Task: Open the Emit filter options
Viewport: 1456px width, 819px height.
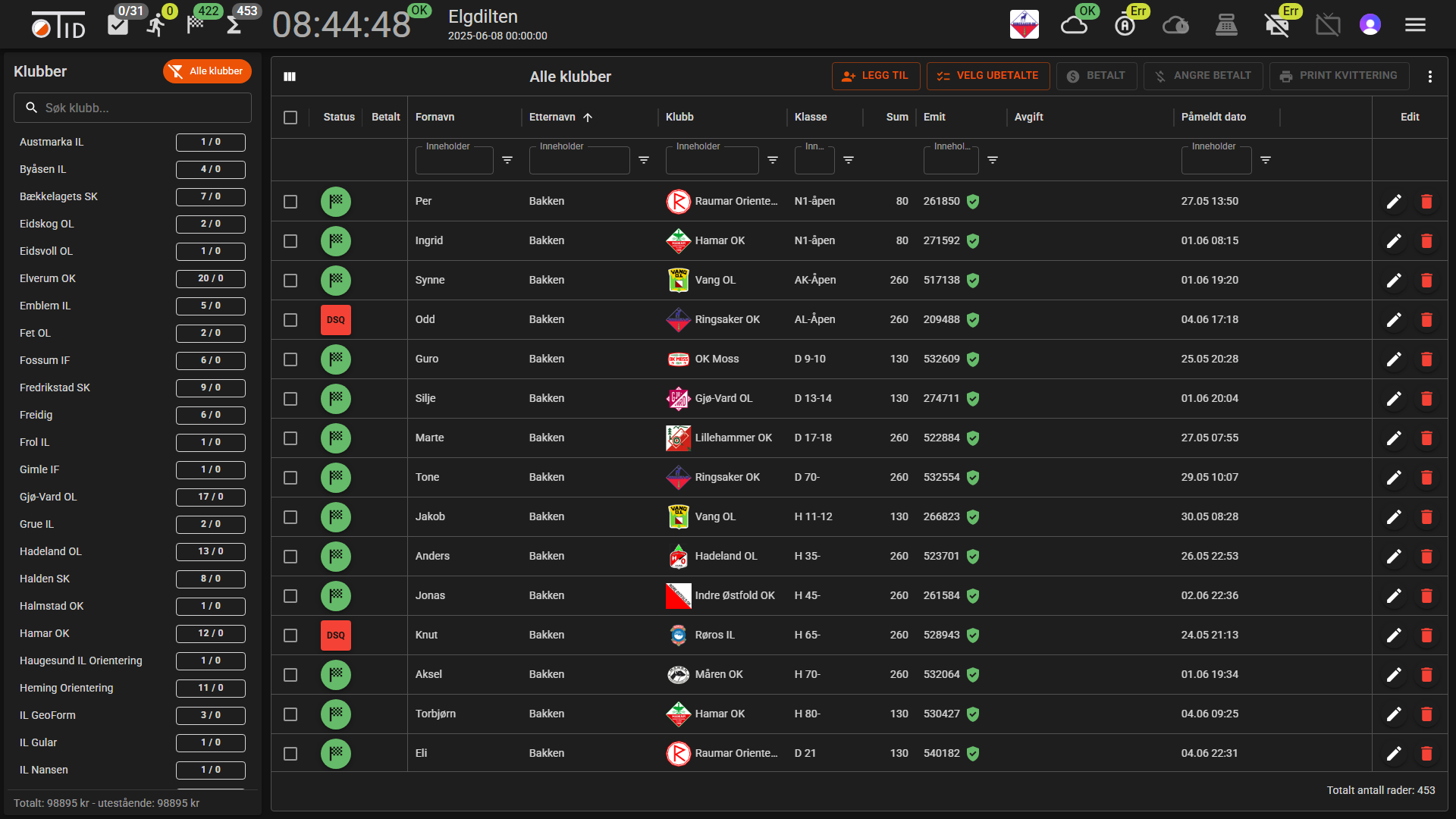Action: point(993,160)
